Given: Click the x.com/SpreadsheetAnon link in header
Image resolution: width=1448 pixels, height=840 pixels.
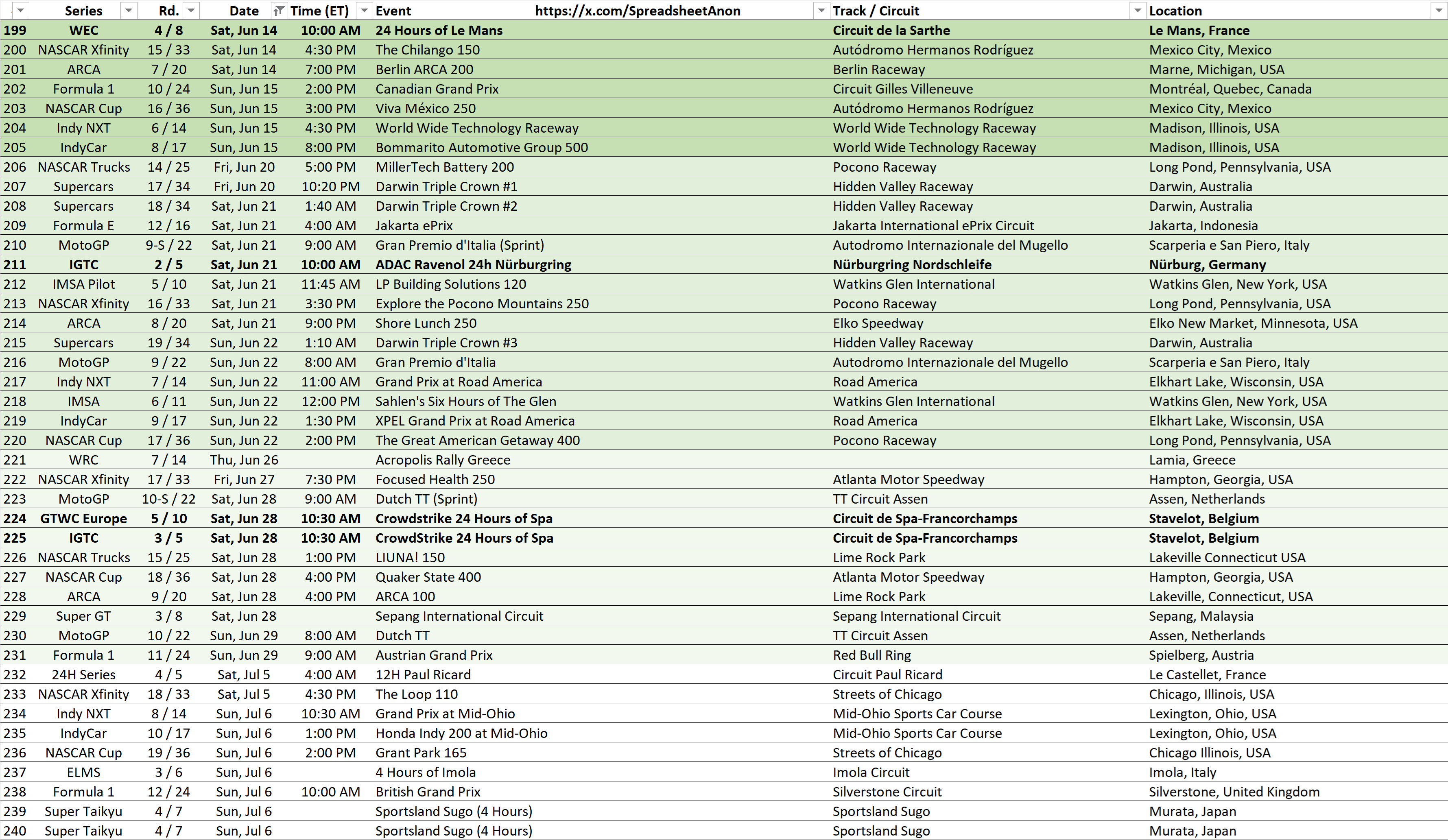Looking at the screenshot, I should click(637, 11).
